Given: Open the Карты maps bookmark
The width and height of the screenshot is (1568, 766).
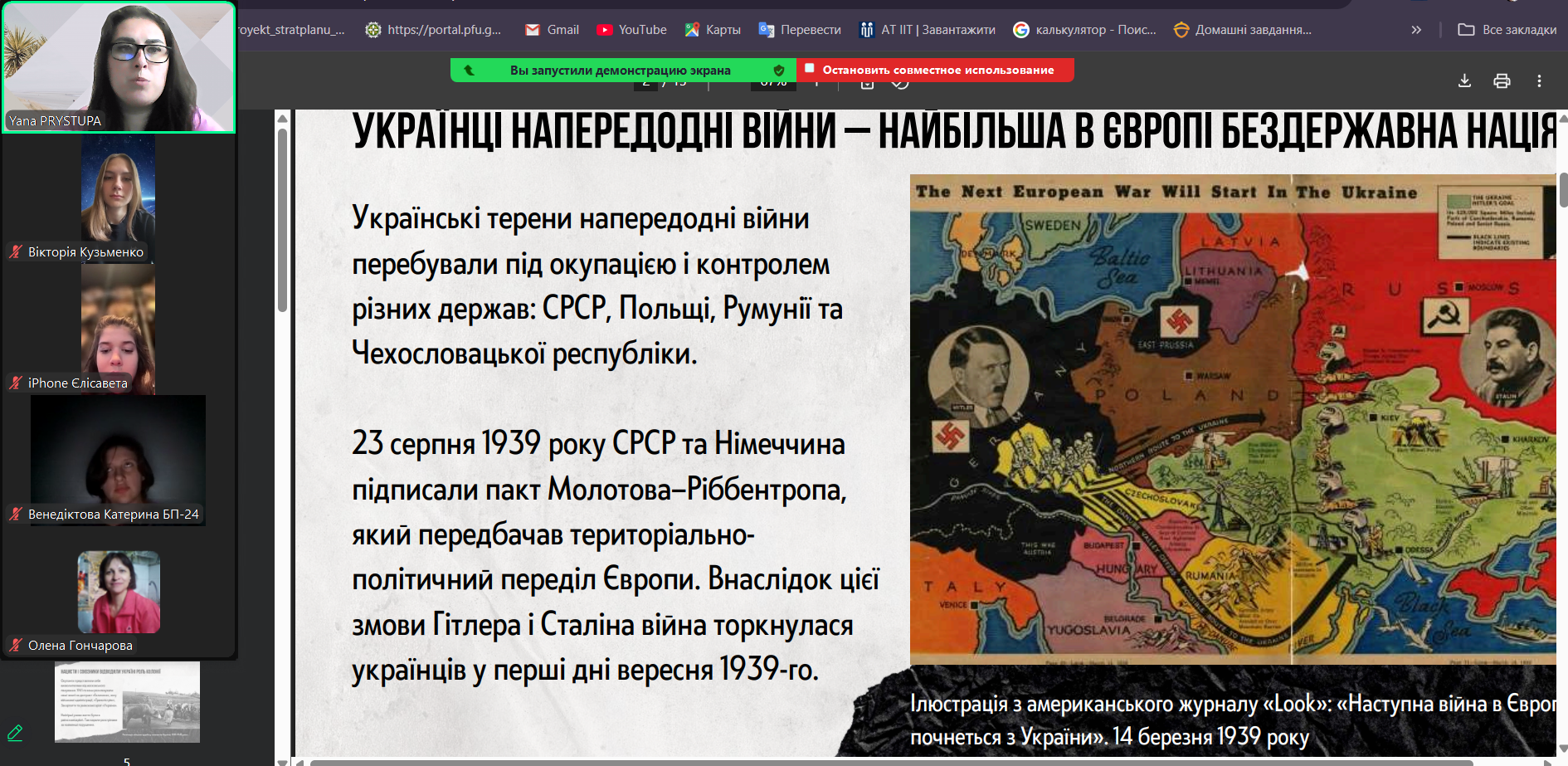Looking at the screenshot, I should (713, 30).
